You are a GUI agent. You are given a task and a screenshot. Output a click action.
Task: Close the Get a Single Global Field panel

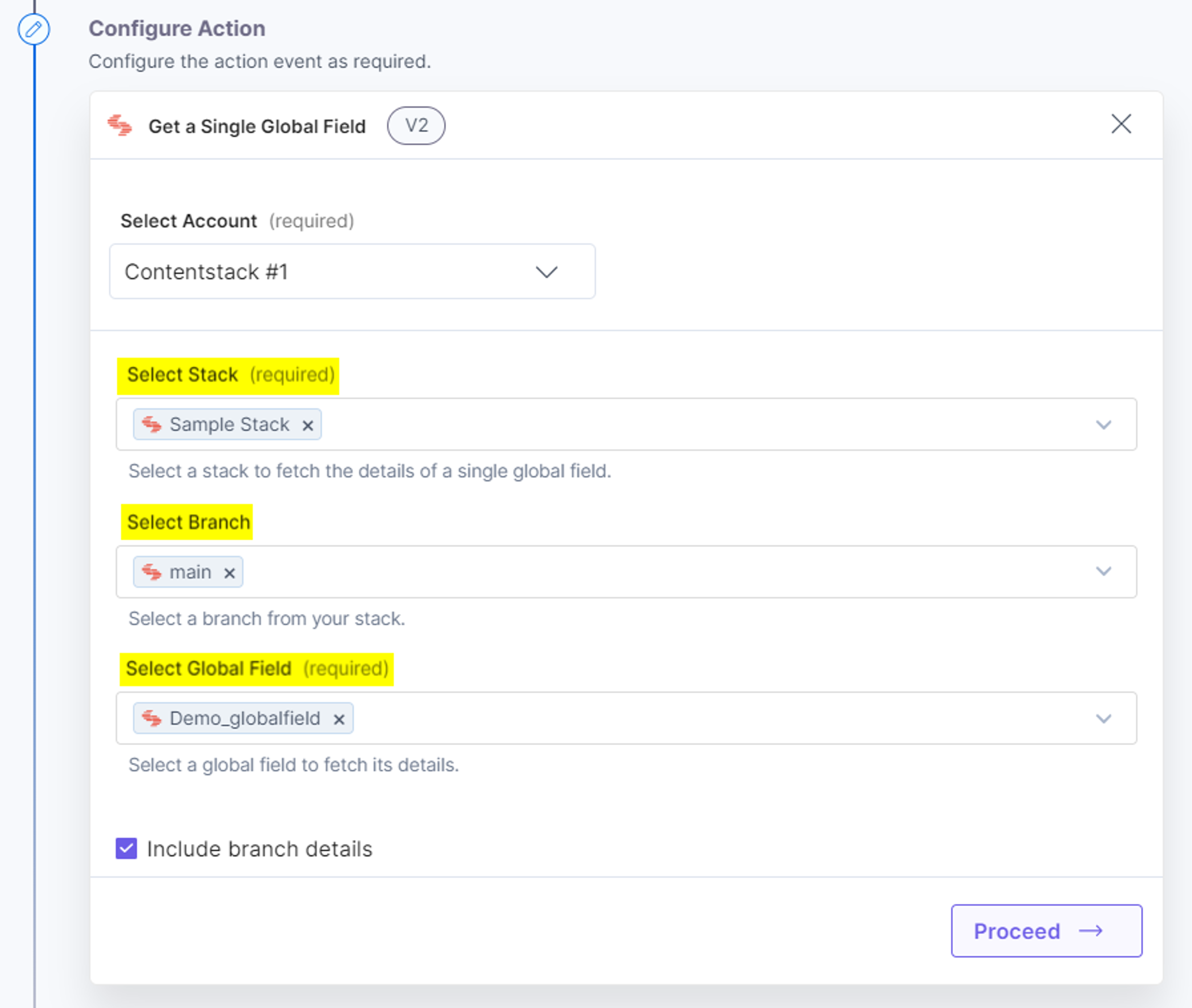point(1121,124)
